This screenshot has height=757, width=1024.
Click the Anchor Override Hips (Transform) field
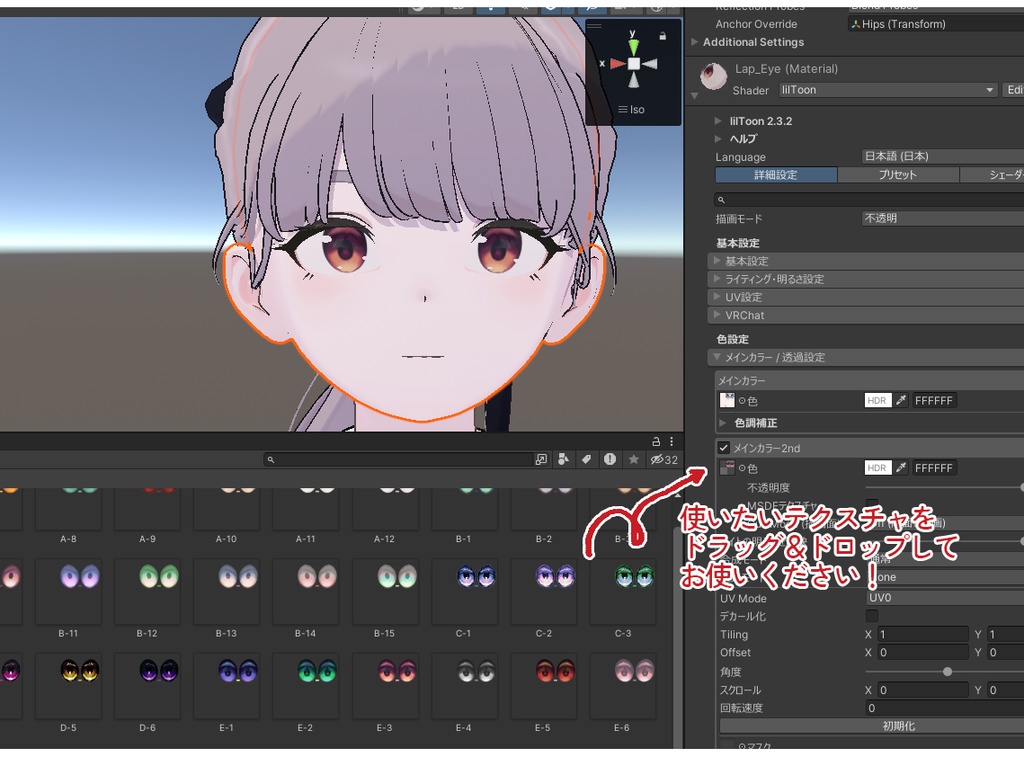pyautogui.click(x=935, y=24)
